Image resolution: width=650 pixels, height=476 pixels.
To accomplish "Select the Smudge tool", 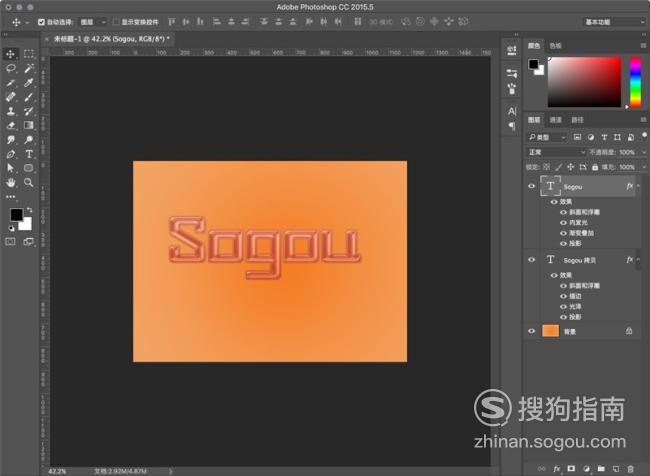I will tap(10, 140).
